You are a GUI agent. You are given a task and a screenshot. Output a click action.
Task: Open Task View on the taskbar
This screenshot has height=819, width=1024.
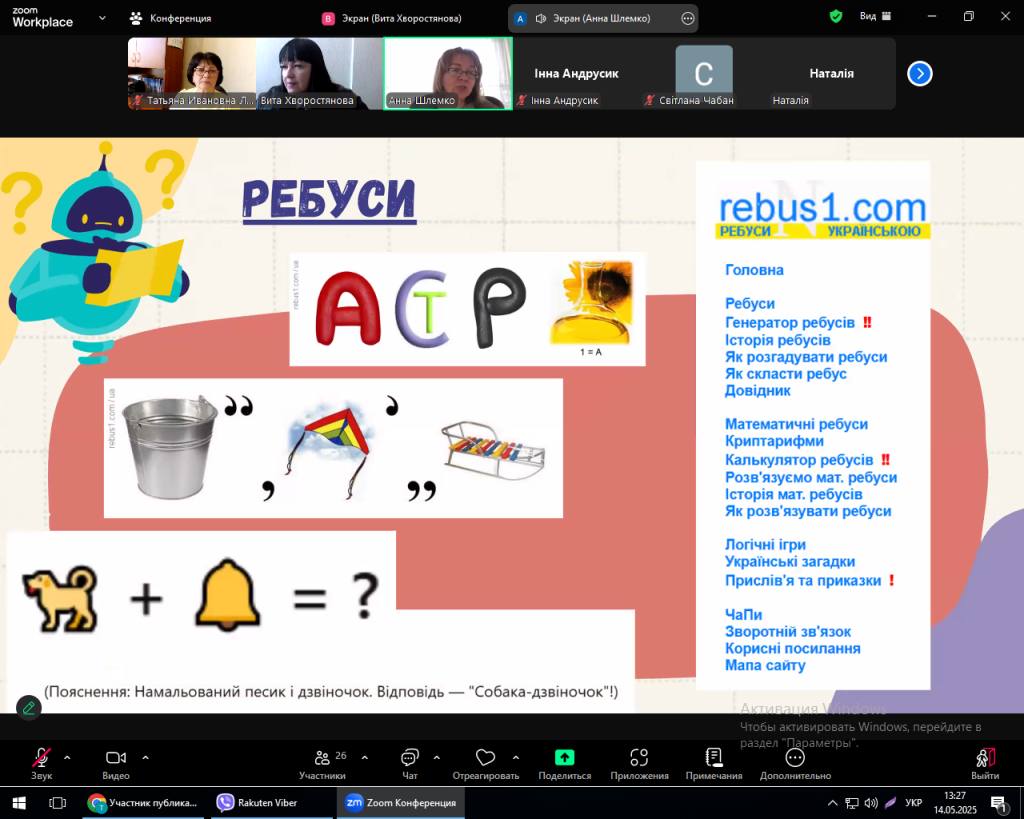[57, 803]
